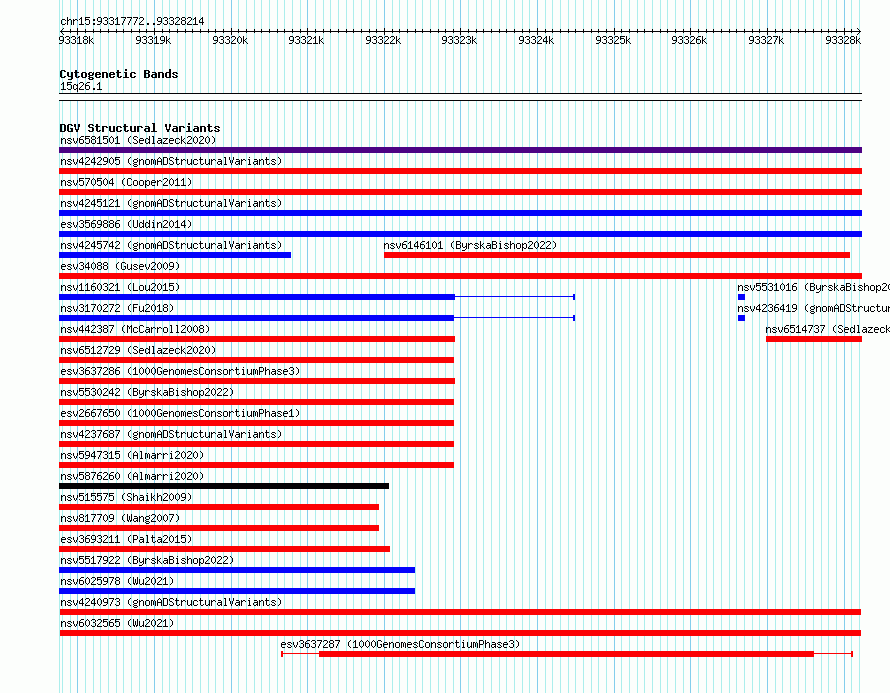
Task: Open the nsv1160321 (Lou2015) label
Action: tap(120, 287)
